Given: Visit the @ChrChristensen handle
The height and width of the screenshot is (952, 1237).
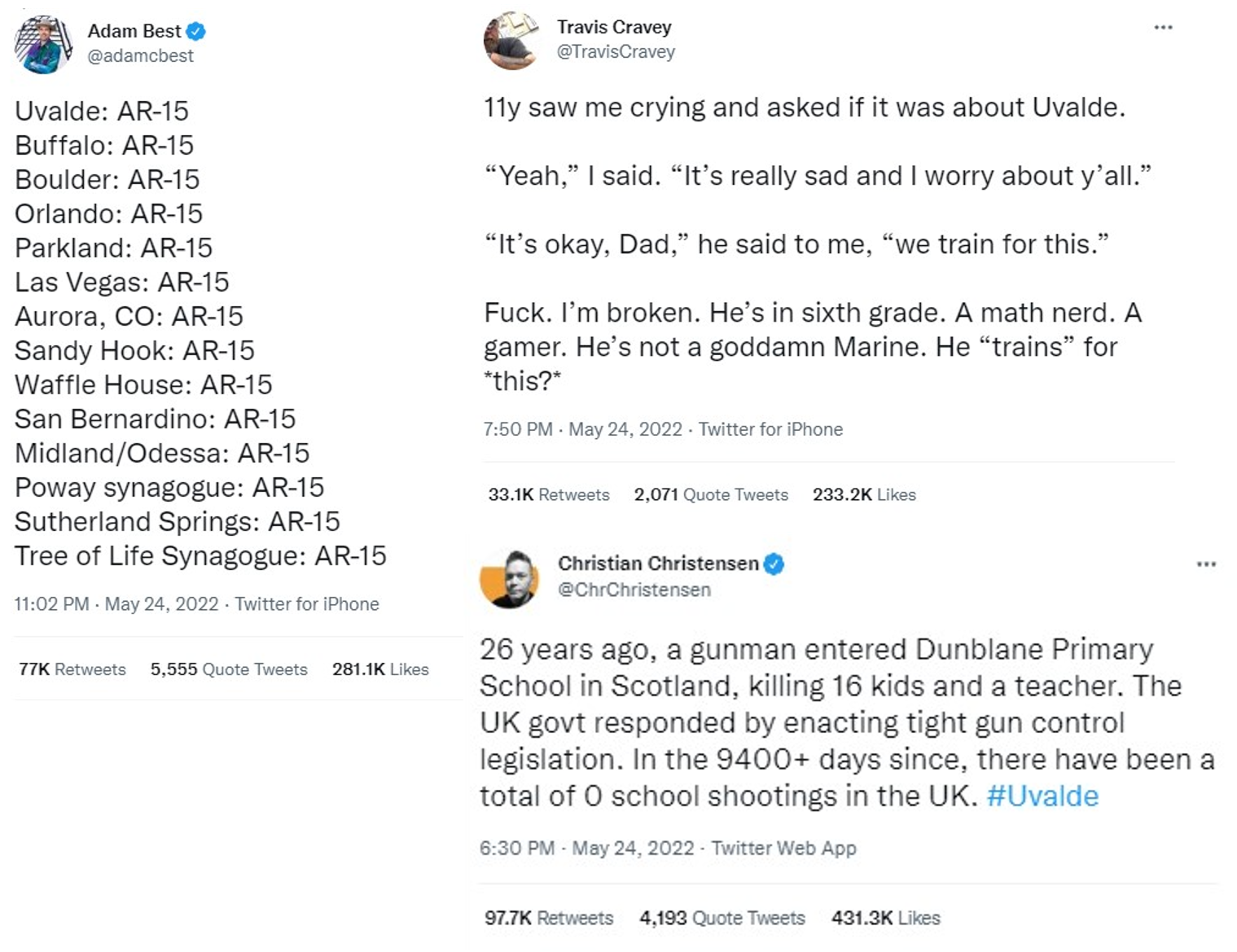Looking at the screenshot, I should [x=634, y=590].
